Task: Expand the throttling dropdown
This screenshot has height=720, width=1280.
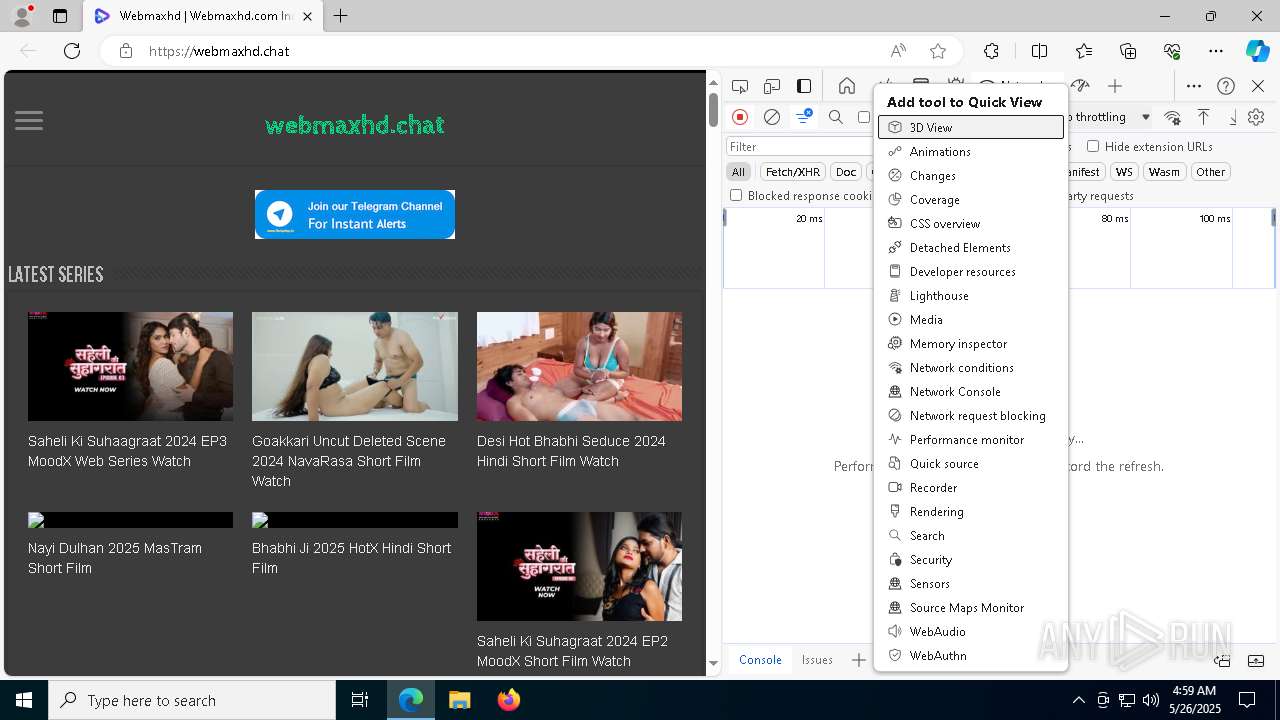Action: [x=1146, y=117]
